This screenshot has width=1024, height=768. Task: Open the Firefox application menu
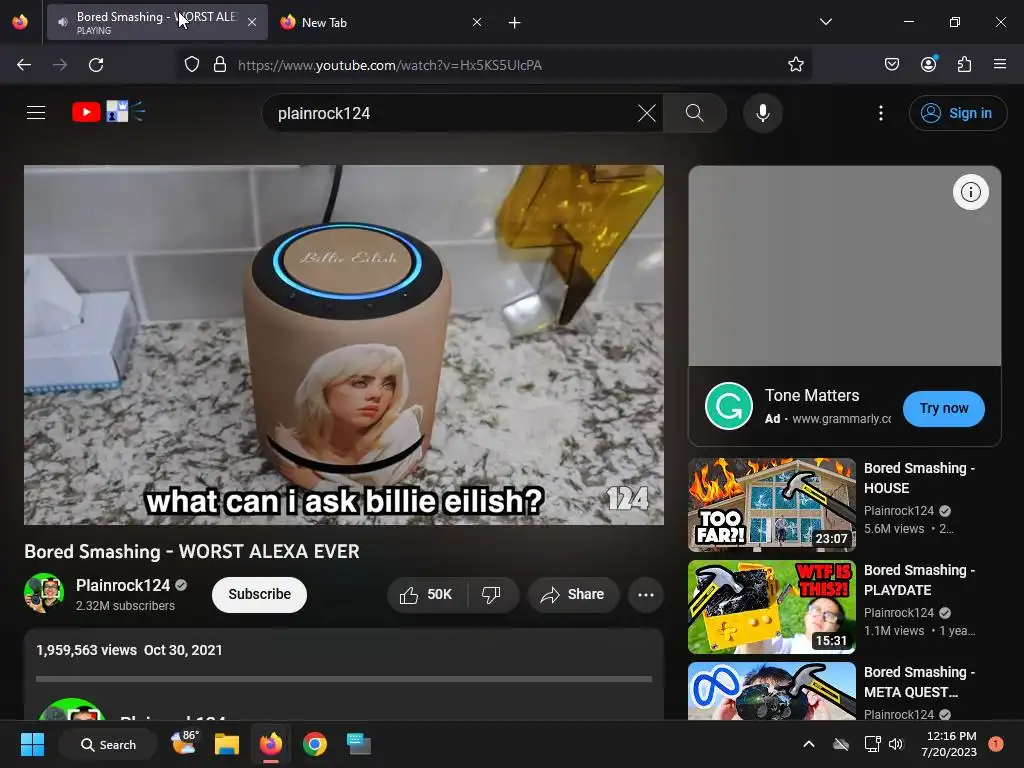(x=999, y=64)
